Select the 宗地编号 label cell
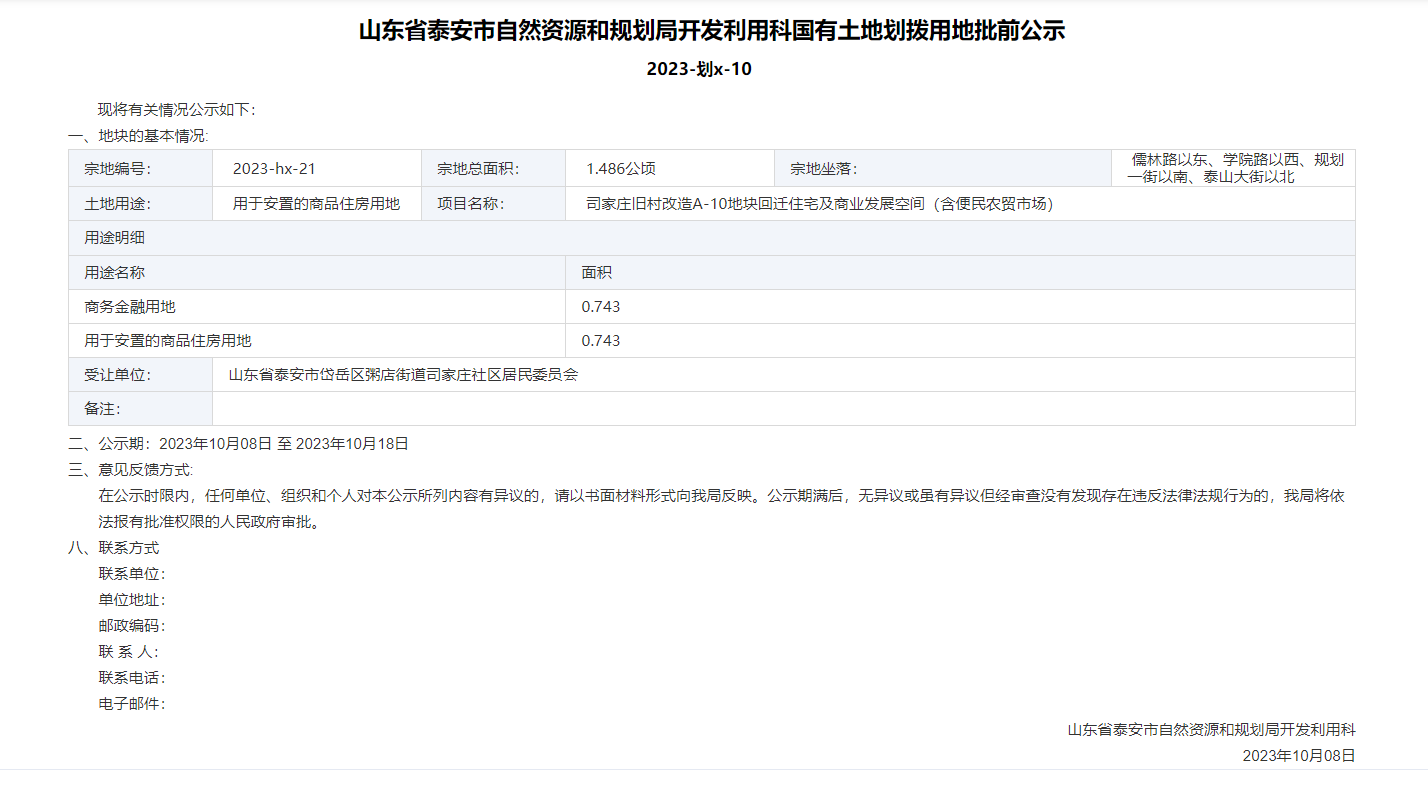1428x787 pixels. (140, 169)
